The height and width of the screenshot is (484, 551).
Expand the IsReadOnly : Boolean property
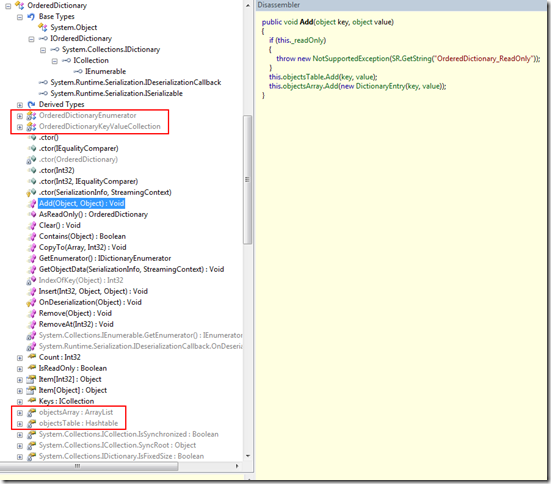20,369
